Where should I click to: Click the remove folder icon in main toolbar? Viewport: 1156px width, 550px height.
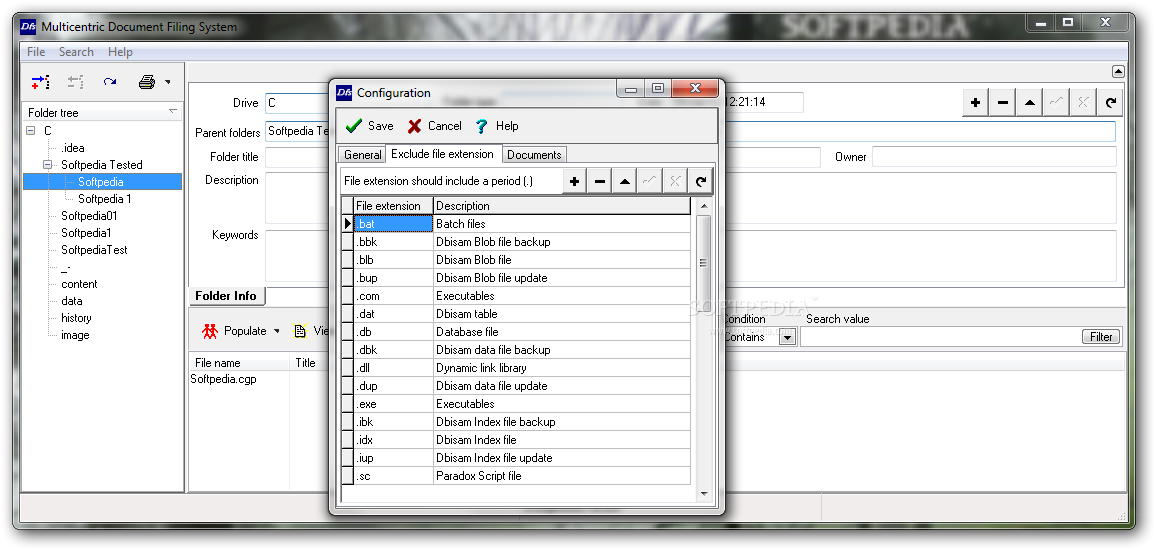[75, 82]
